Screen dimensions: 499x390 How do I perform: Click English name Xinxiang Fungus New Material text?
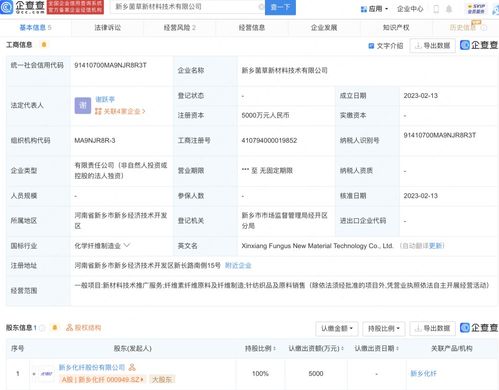317,246
